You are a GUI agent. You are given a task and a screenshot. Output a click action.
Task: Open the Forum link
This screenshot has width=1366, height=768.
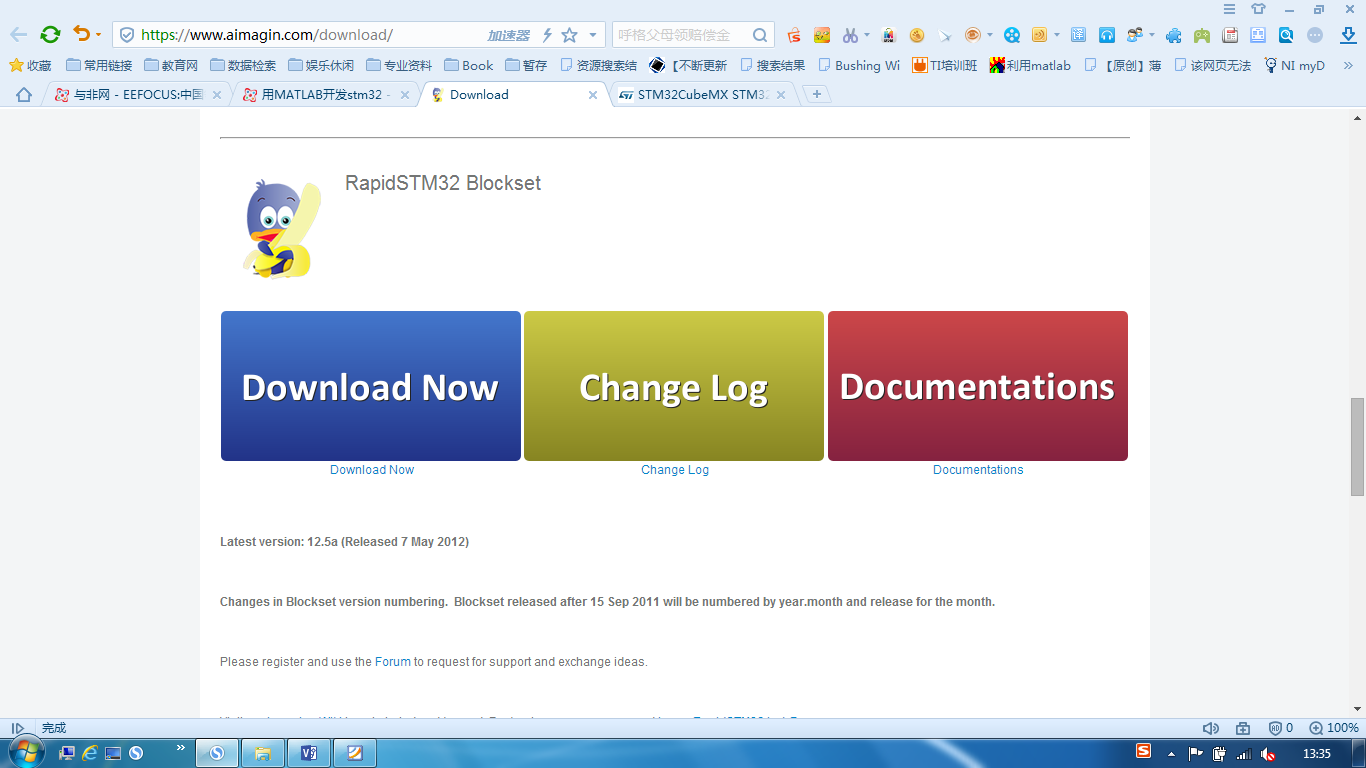(x=393, y=662)
